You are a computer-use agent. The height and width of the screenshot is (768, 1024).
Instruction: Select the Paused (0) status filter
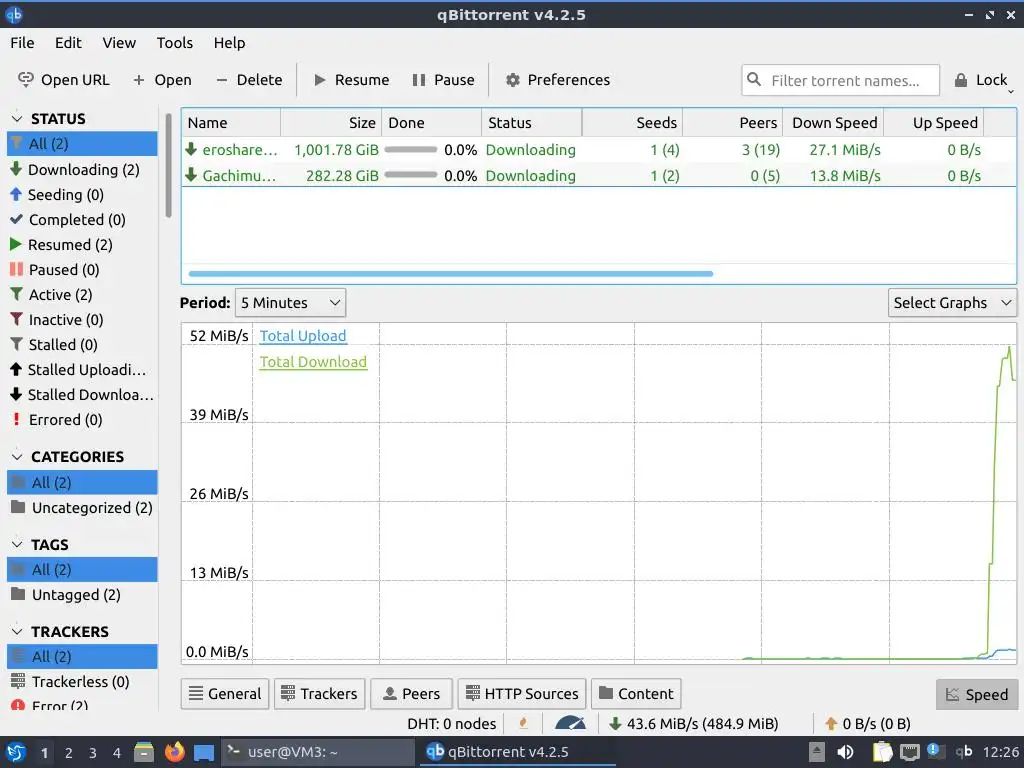click(82, 270)
